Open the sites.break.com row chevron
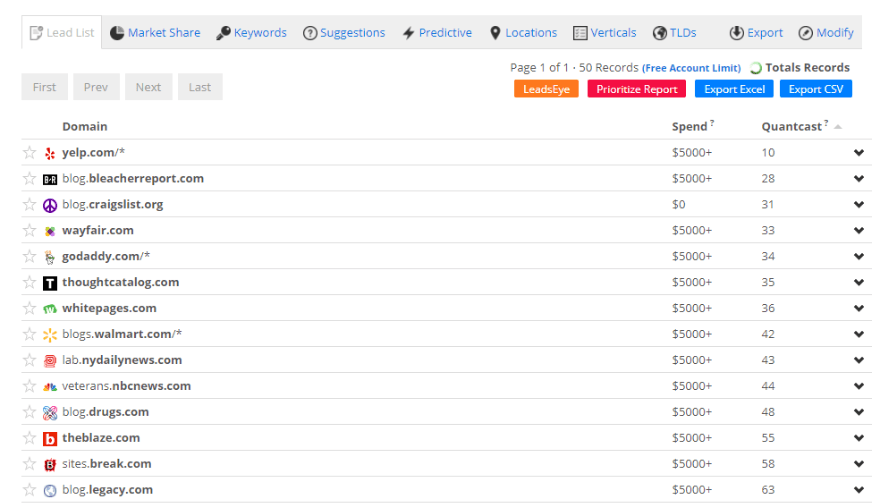 tap(858, 465)
